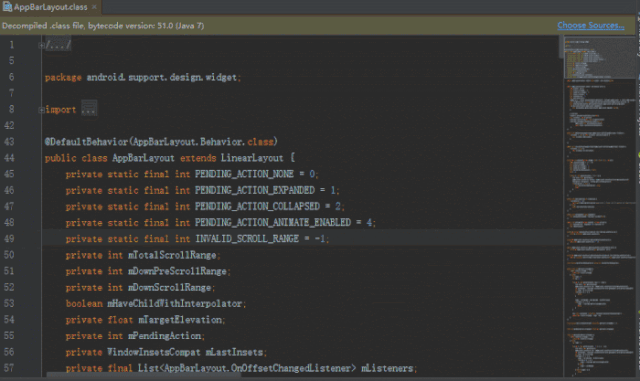Click line number 49 in the gutter
640x381 pixels.
pyautogui.click(x=9, y=238)
